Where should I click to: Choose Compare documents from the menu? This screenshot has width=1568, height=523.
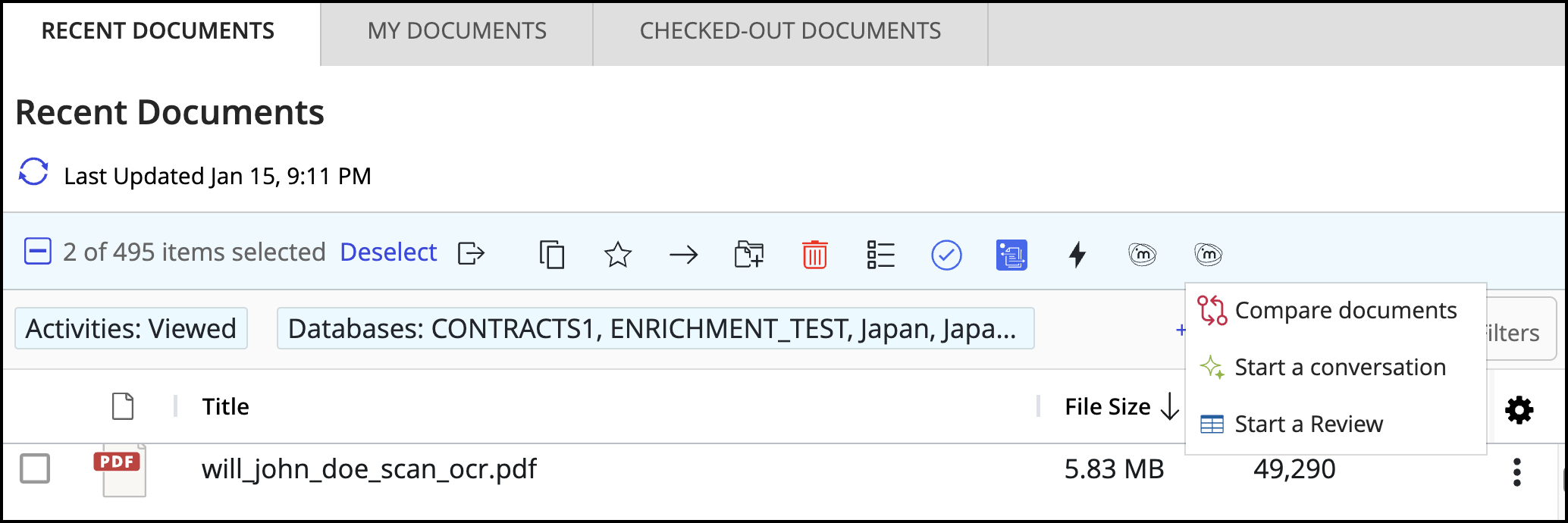pos(1335,311)
